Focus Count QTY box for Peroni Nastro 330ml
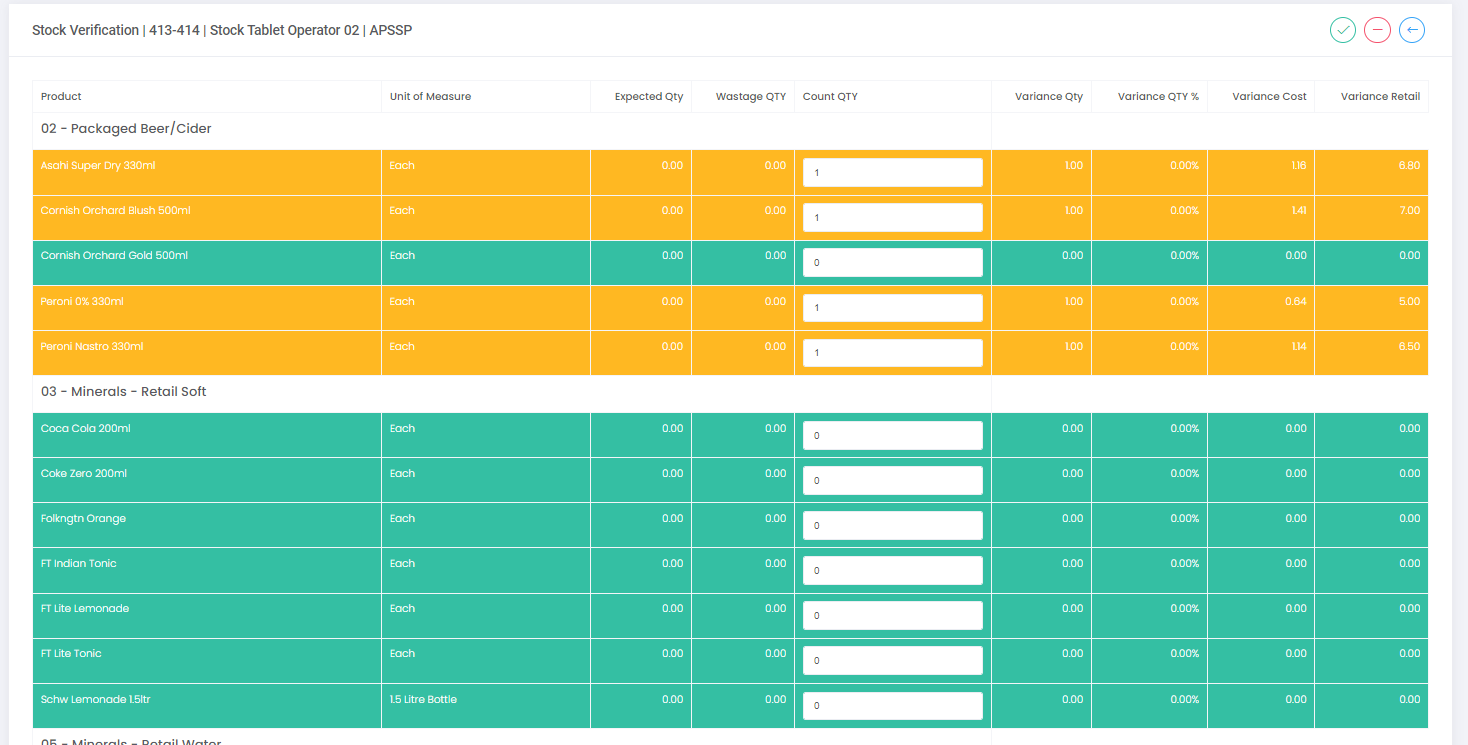The width and height of the screenshot is (1468, 745). 892,353
